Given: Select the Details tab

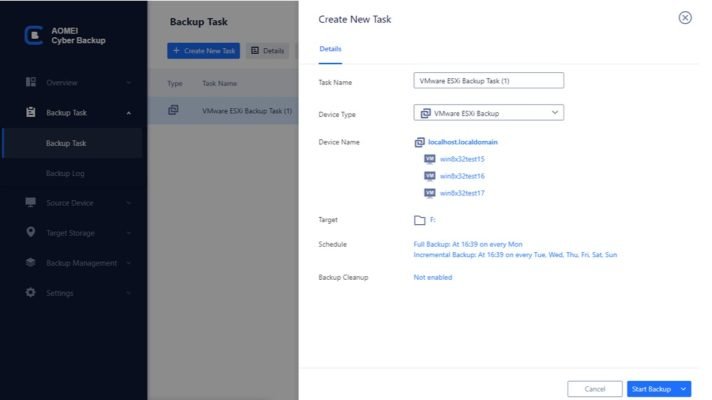Looking at the screenshot, I should 330,49.
